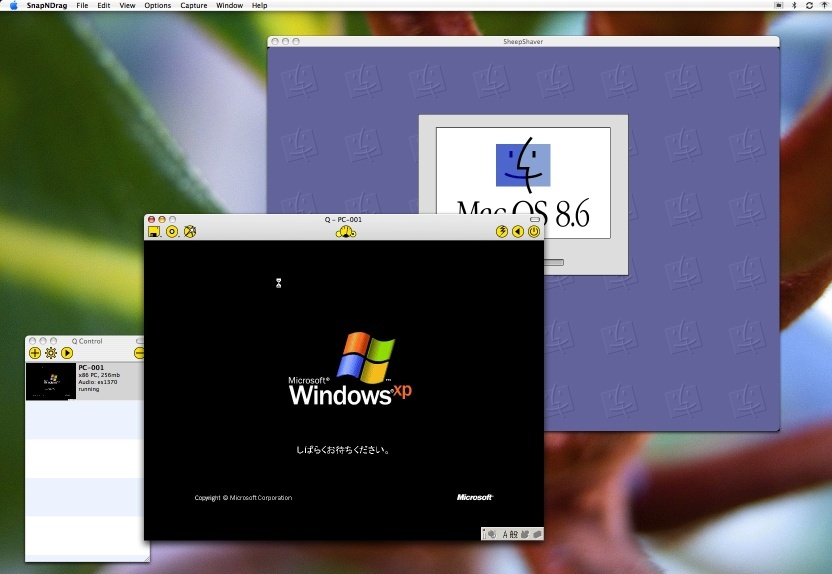Click the floppy disk icon in Q toolbar
Screen dimensions: 832x574
point(154,232)
